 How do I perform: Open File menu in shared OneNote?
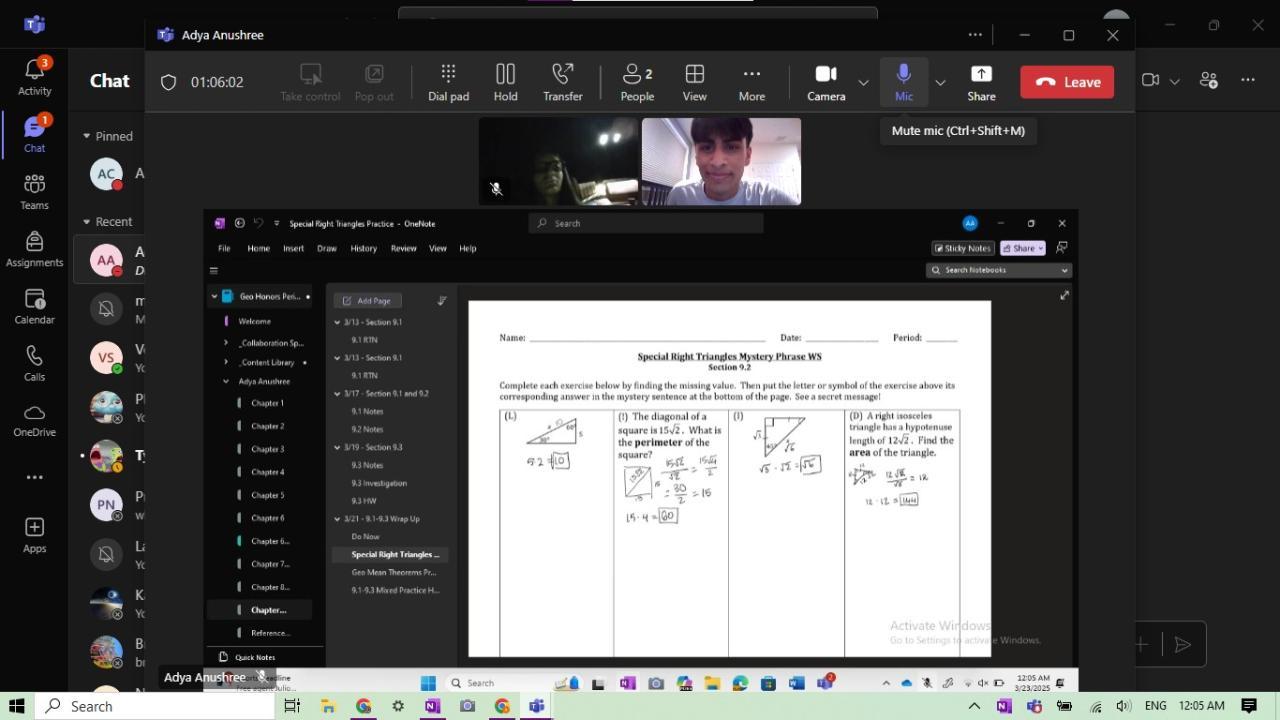click(x=224, y=248)
